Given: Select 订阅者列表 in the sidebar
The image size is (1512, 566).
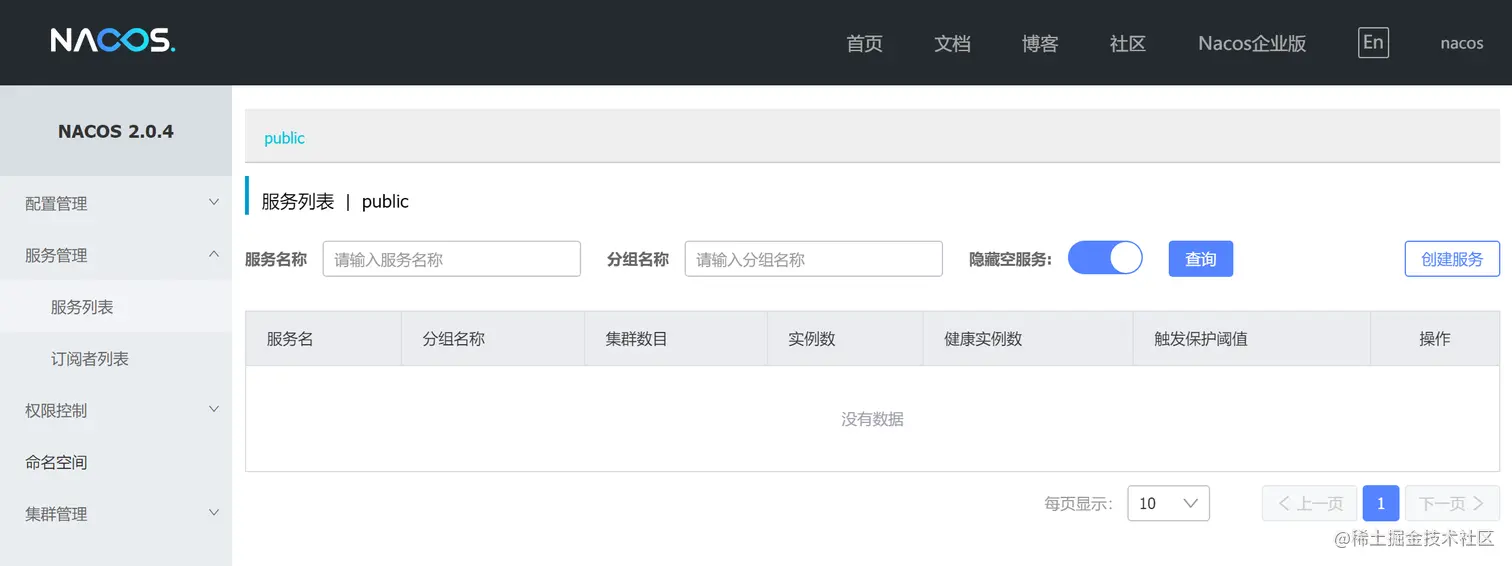Looking at the screenshot, I should point(116,358).
